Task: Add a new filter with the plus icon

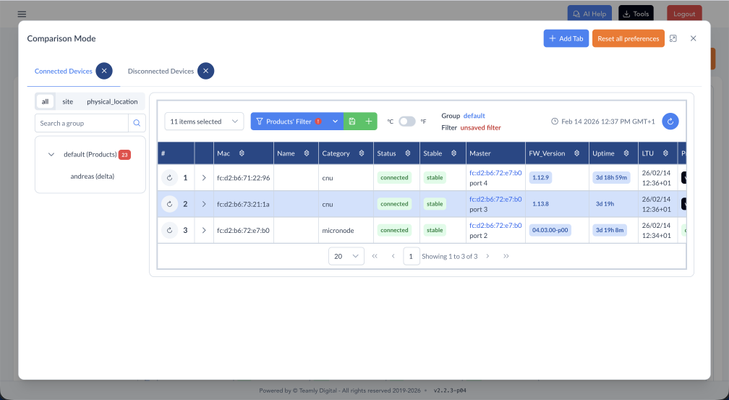Action: 368,122
